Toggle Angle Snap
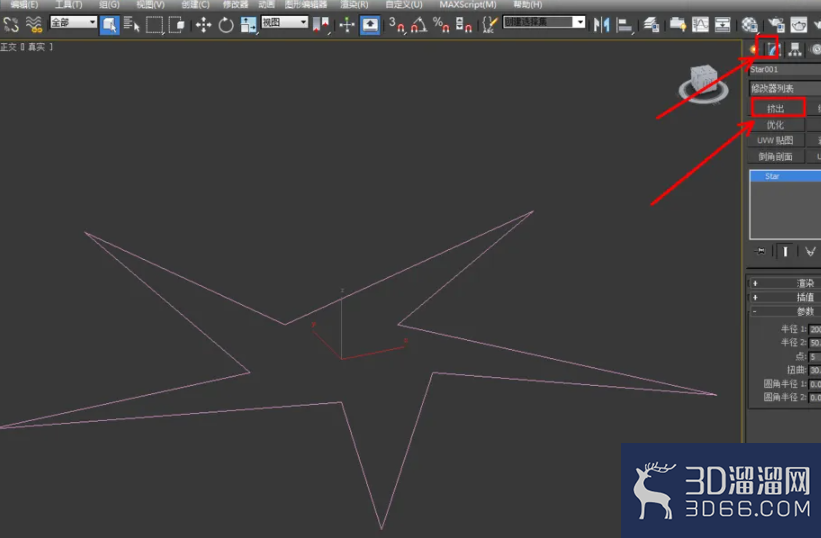This screenshot has height=538, width=821. [418, 25]
